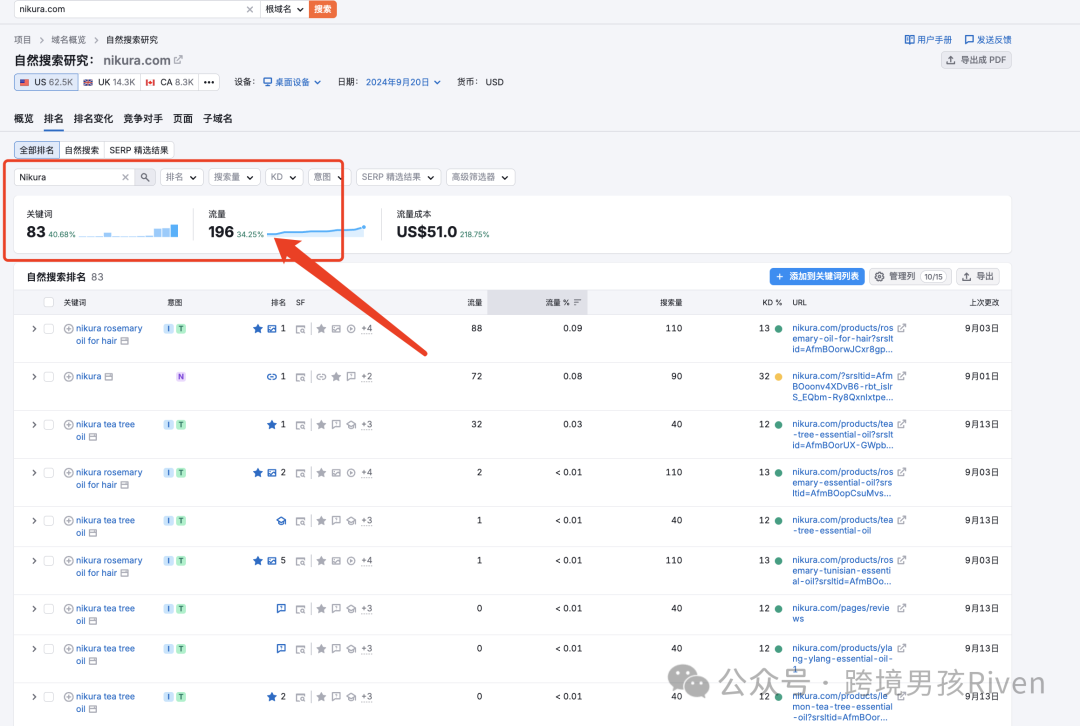Select the UK 14.3K database
Viewport: 1080px width, 726px height.
click(x=110, y=82)
